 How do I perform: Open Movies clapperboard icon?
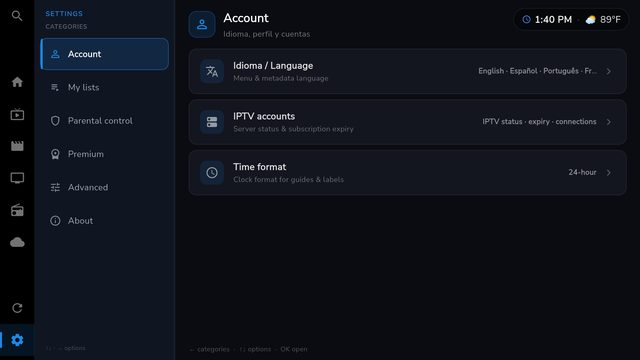click(x=17, y=146)
